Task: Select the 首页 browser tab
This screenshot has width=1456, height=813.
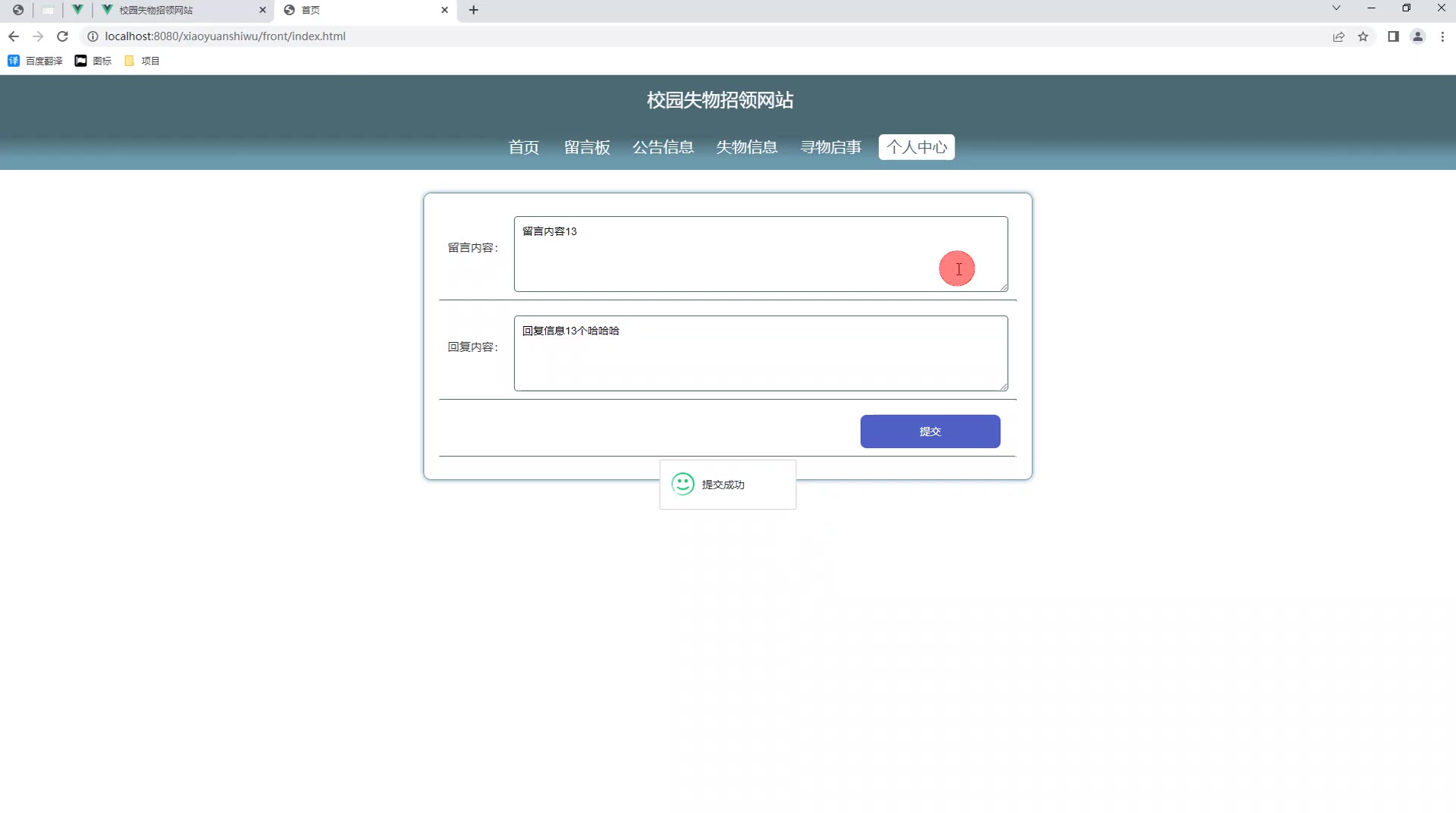Action: tap(366, 10)
